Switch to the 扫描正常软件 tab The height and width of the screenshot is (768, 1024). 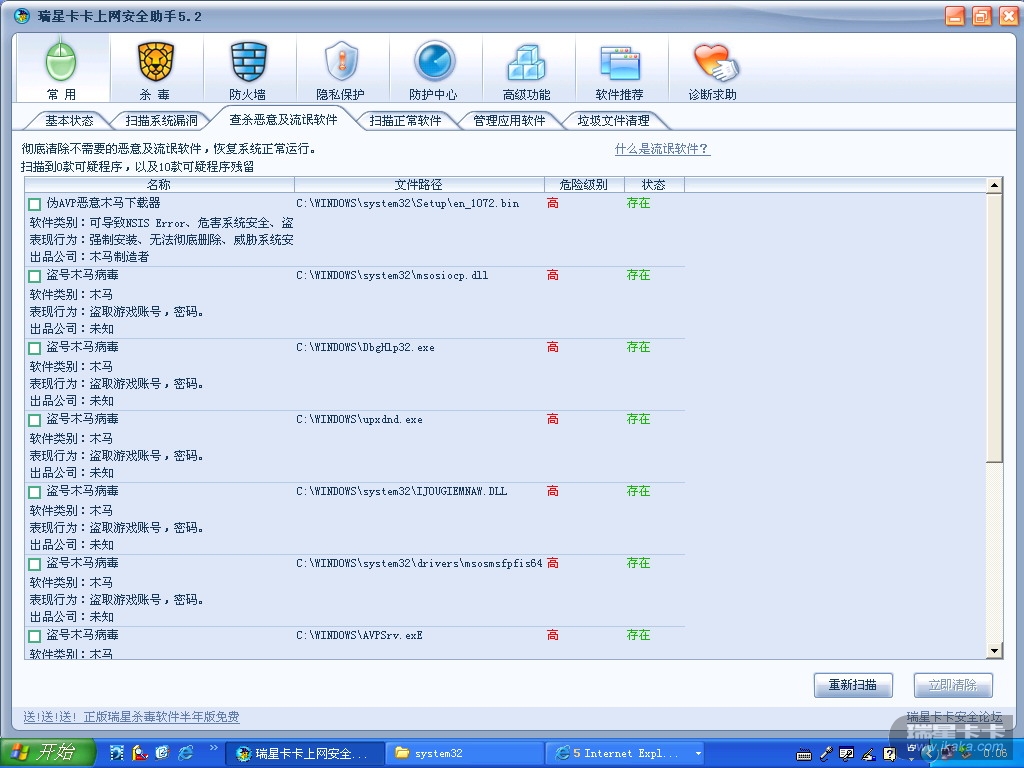(x=405, y=121)
